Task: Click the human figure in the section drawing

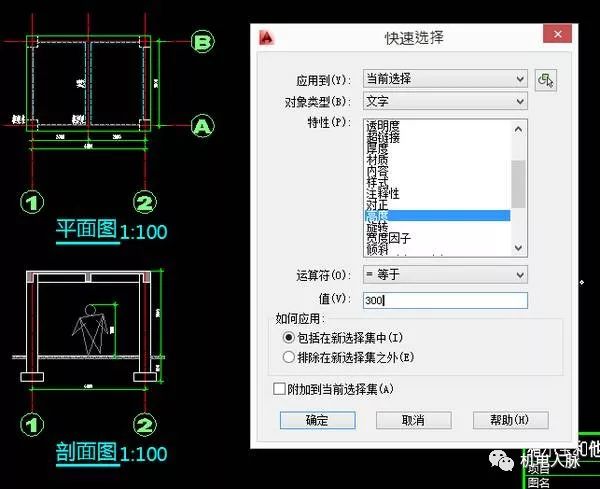Action: tap(90, 329)
